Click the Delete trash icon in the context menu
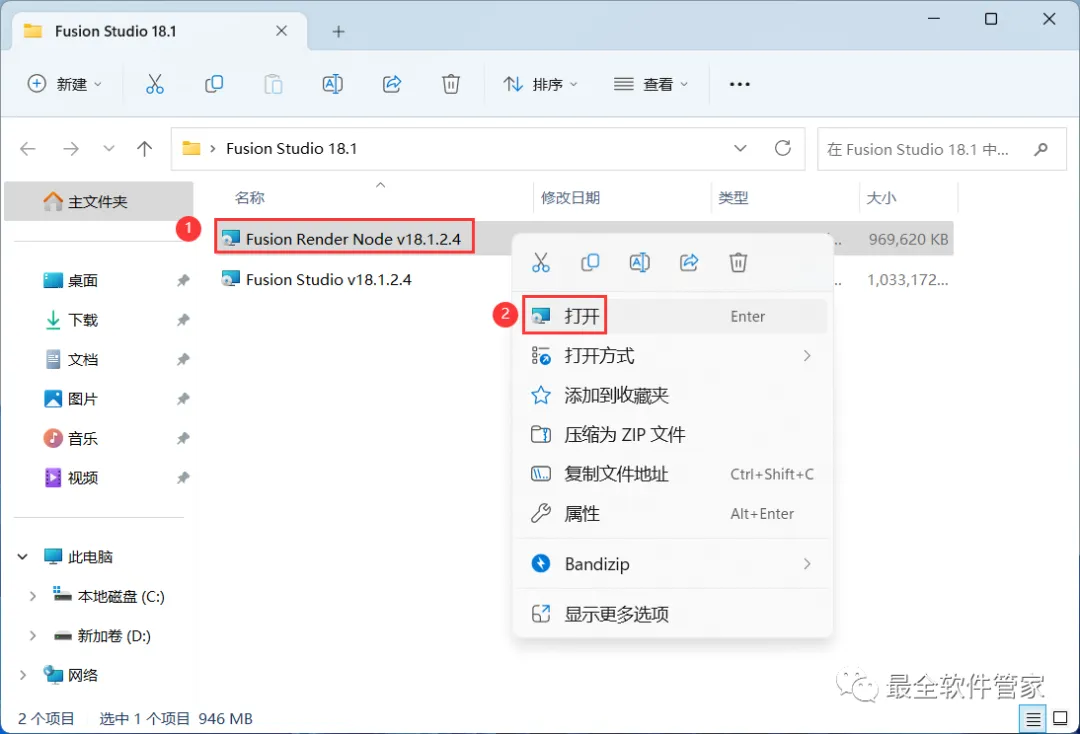The image size is (1080, 734). (x=738, y=262)
